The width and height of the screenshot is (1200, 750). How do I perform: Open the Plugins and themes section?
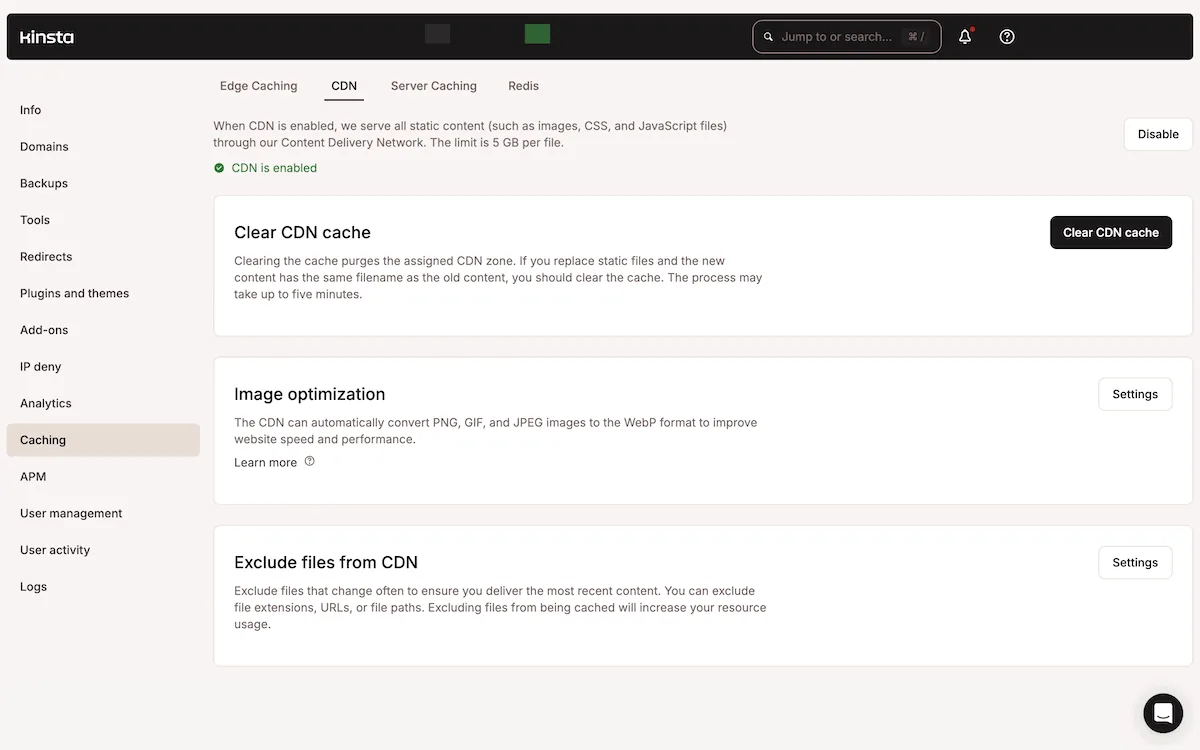74,293
